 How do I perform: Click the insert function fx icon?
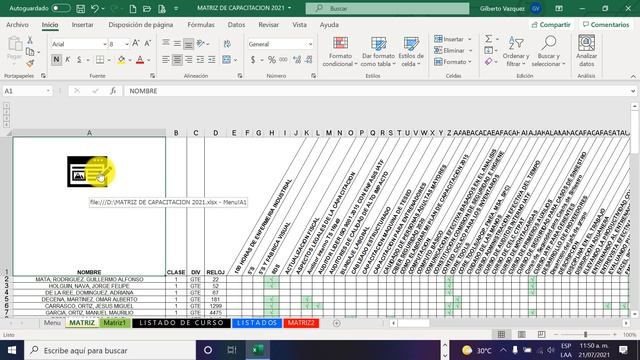coord(113,91)
